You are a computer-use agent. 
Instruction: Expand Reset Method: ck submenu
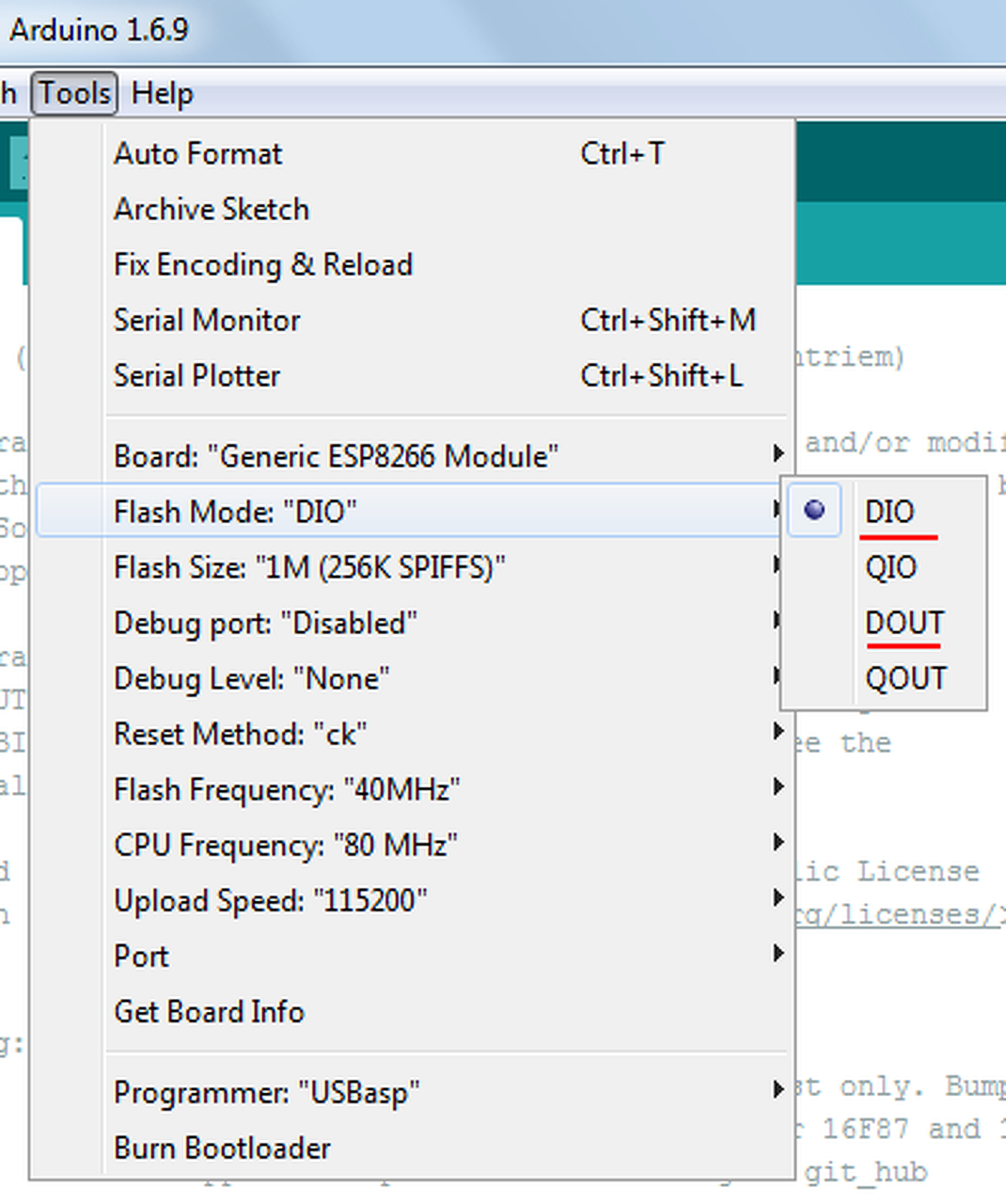tap(412, 734)
